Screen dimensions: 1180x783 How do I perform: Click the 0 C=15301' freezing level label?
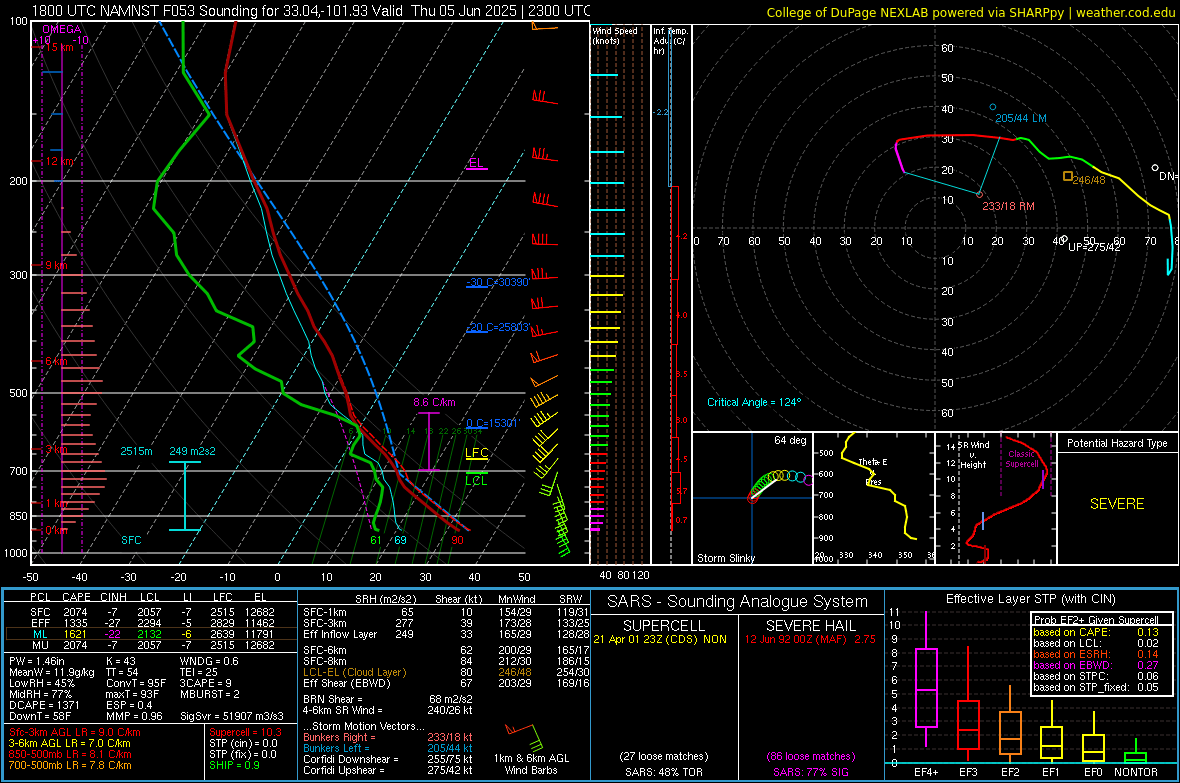(x=492, y=423)
